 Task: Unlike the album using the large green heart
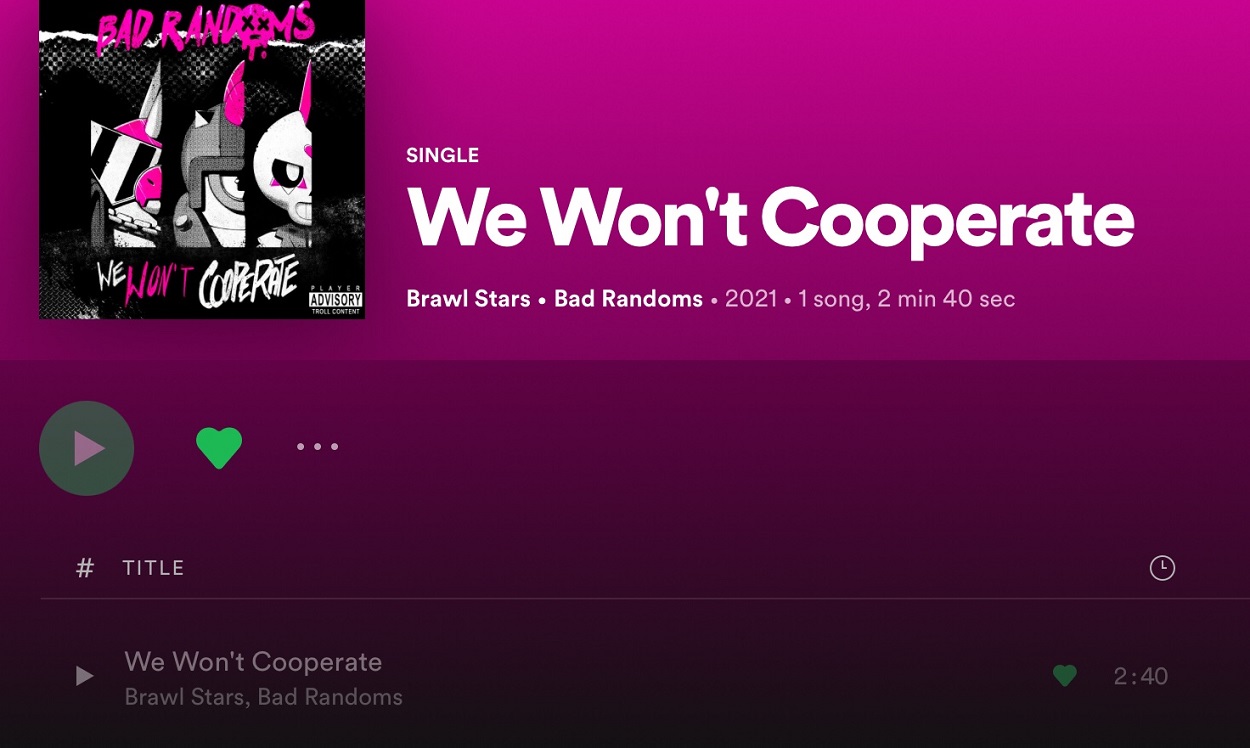(x=219, y=447)
